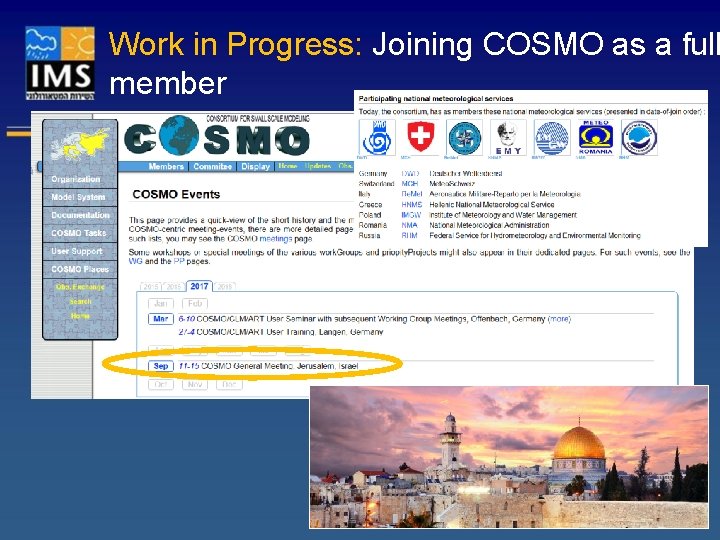
Task: Click the COSMO Events page heading
Action: (x=176, y=194)
